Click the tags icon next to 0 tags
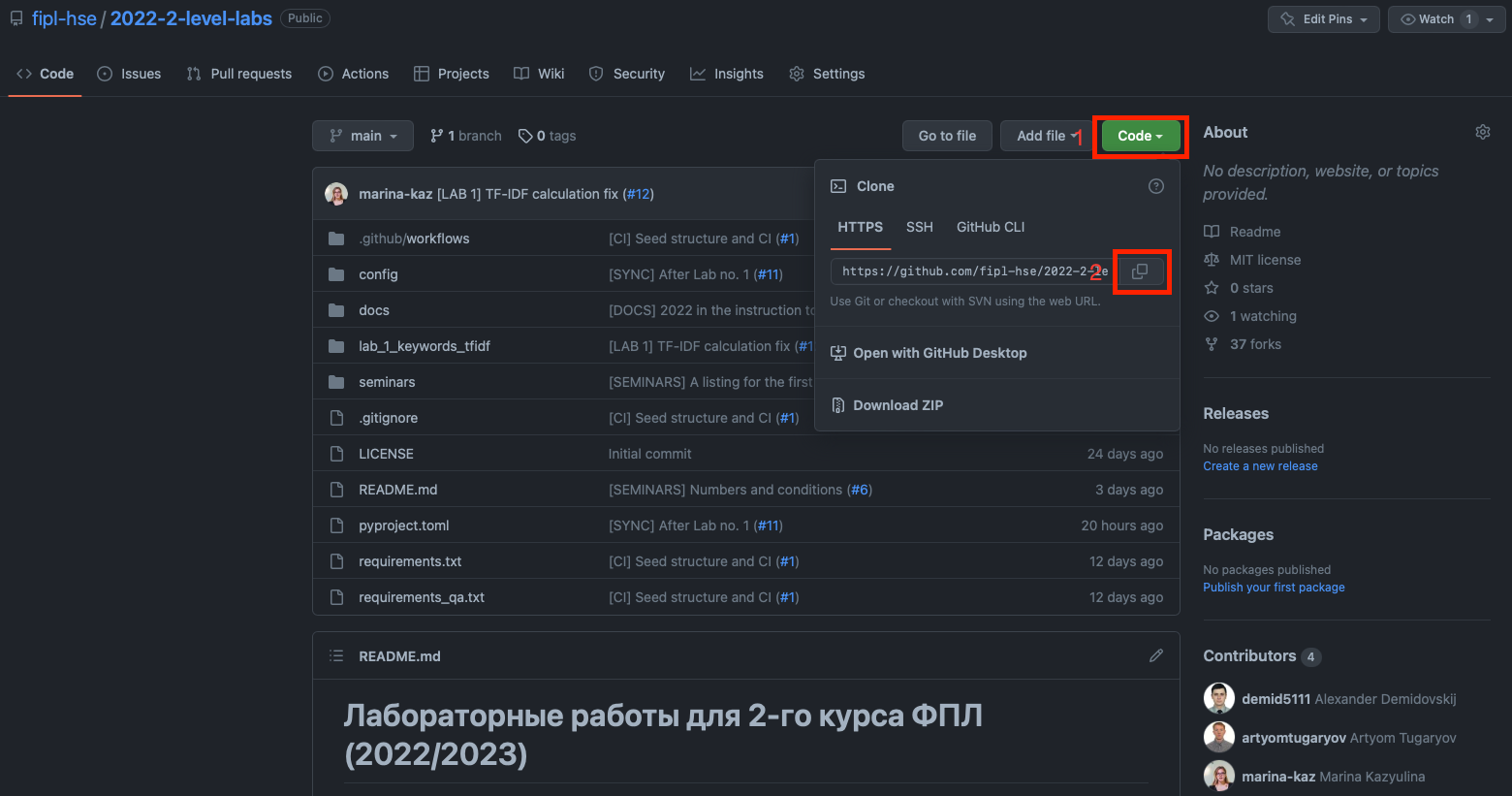The height and width of the screenshot is (796, 1512). (x=525, y=136)
